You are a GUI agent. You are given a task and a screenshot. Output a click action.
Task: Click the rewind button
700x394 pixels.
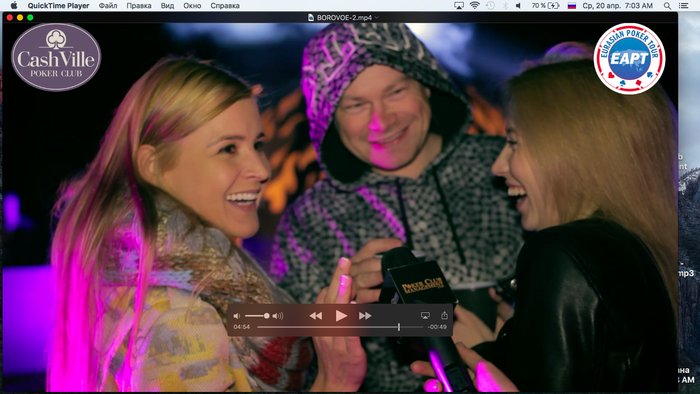(316, 315)
